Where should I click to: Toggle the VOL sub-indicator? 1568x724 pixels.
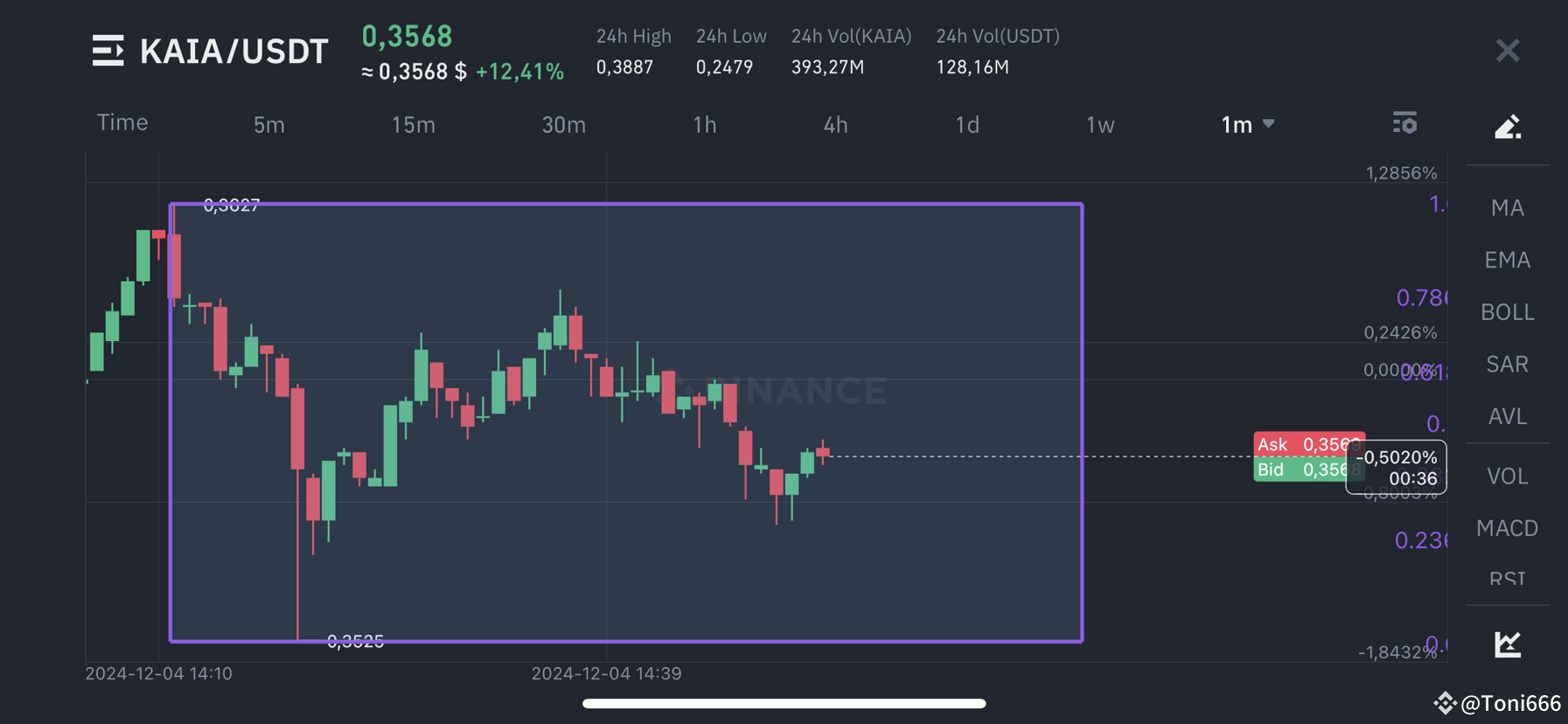[x=1508, y=476]
